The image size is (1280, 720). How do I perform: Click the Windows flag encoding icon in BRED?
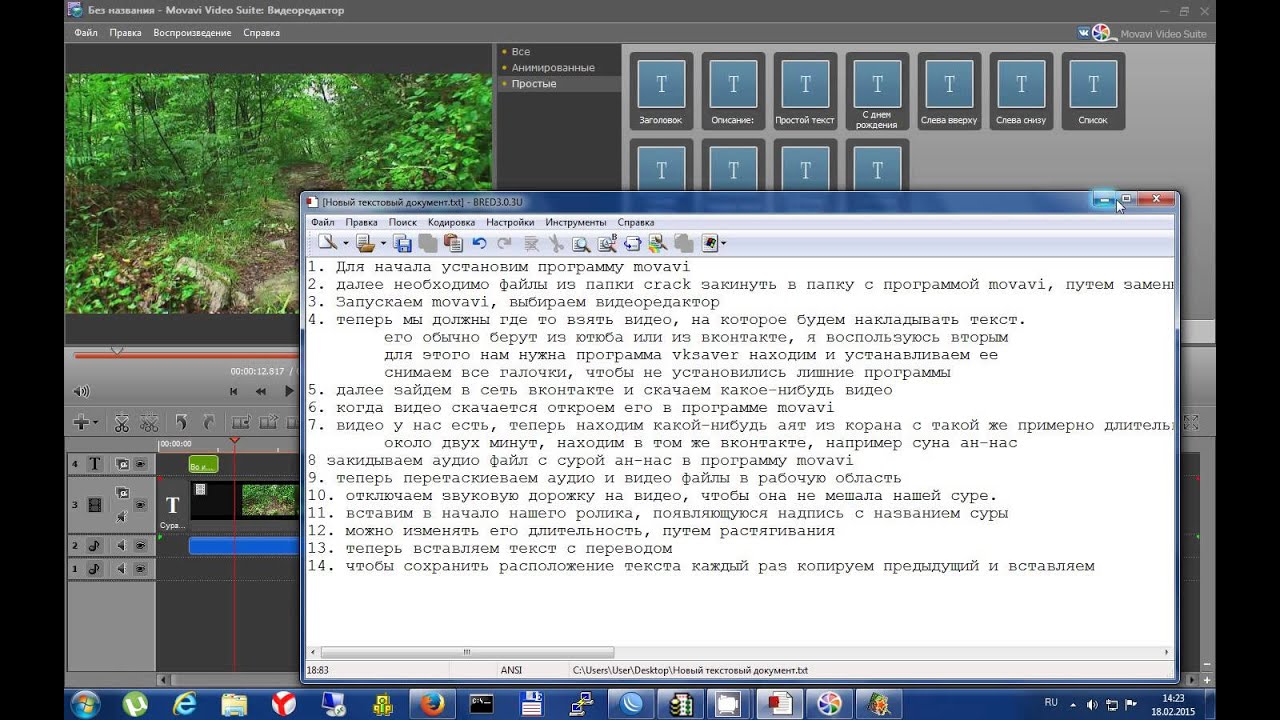[x=710, y=243]
